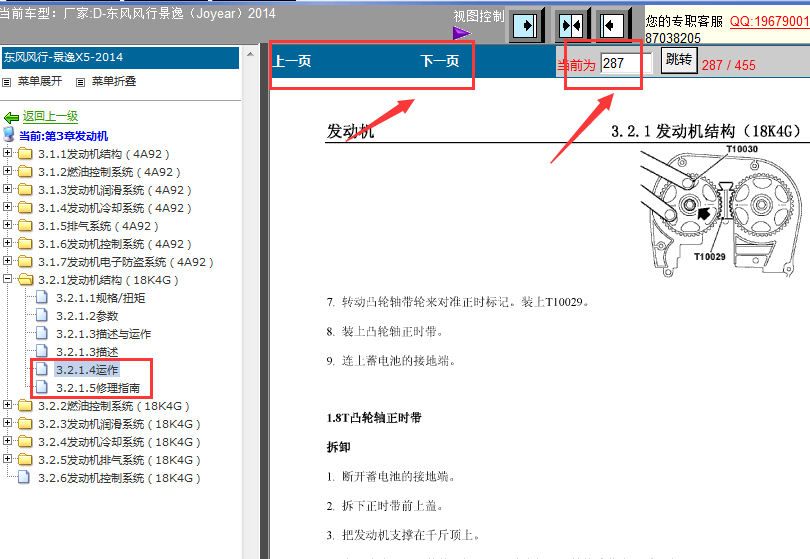
Task: Expand the 3.1.3发动机润滑系统 (4A92) node
Action: (7, 189)
